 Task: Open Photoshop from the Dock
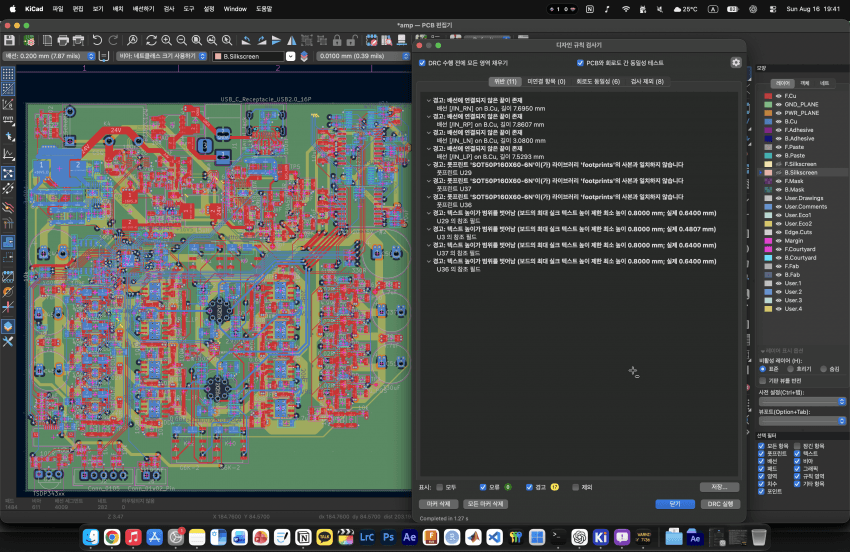(x=388, y=537)
